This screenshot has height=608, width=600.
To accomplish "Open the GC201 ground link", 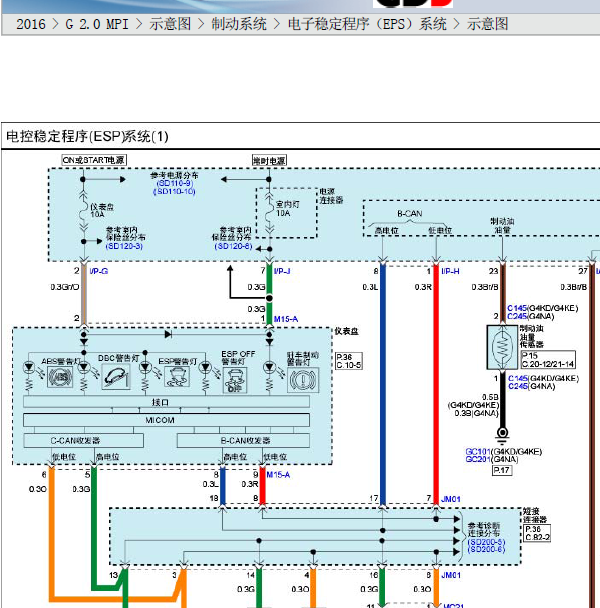I will 478,459.
